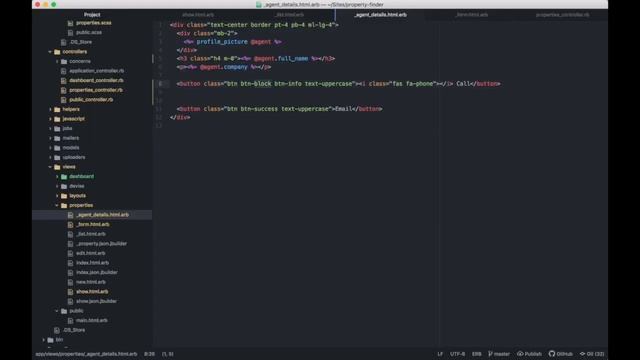The width and height of the screenshot is (640, 360).
Task: Select _agent_details.html.erb in tree view
Action: coord(102,215)
